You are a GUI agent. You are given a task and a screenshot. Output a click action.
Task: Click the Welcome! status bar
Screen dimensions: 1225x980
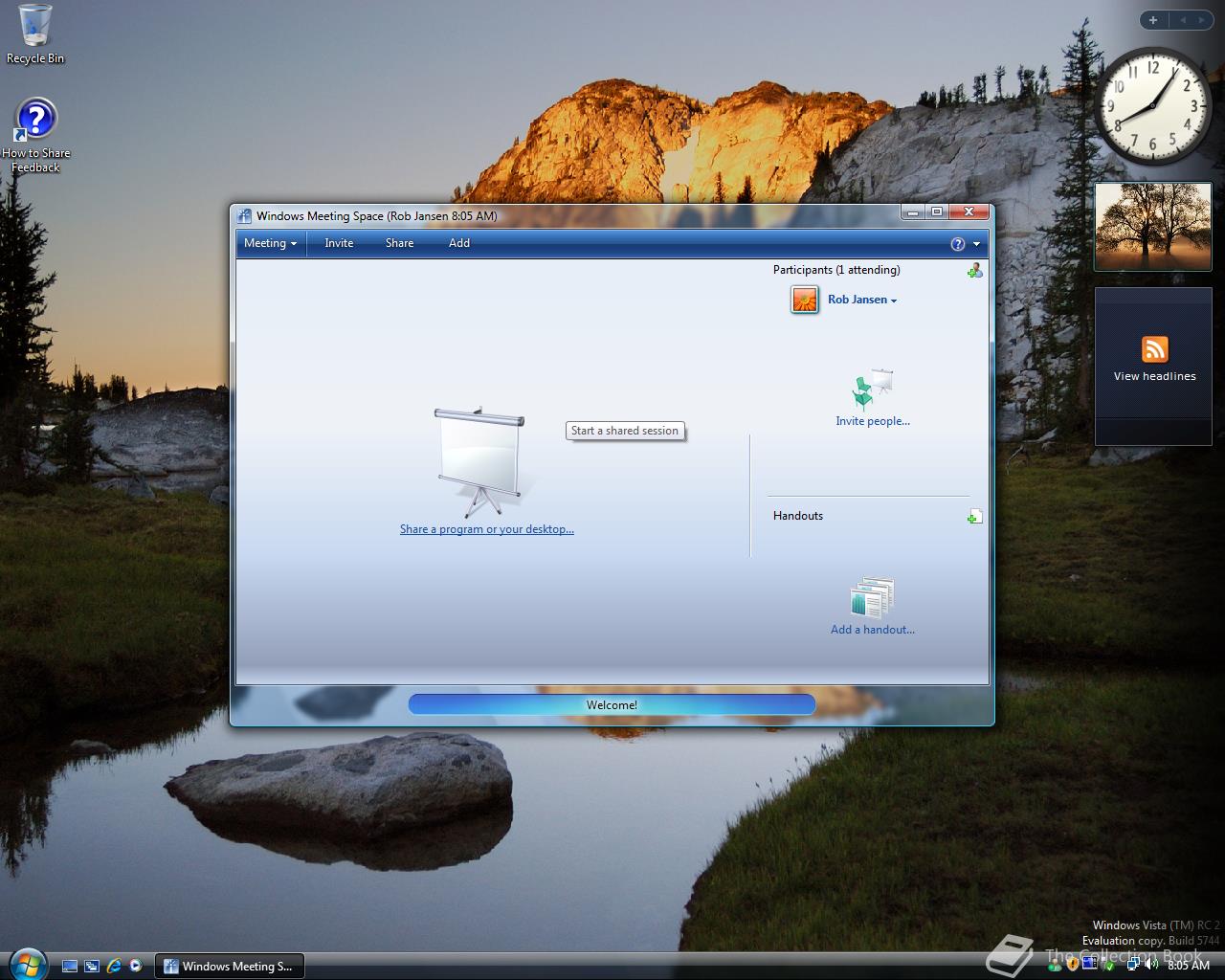(612, 705)
